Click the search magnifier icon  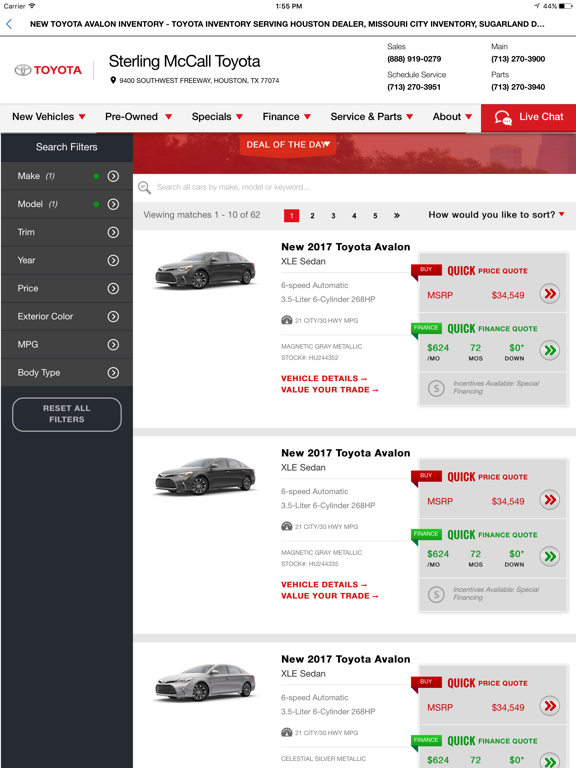pyautogui.click(x=144, y=187)
